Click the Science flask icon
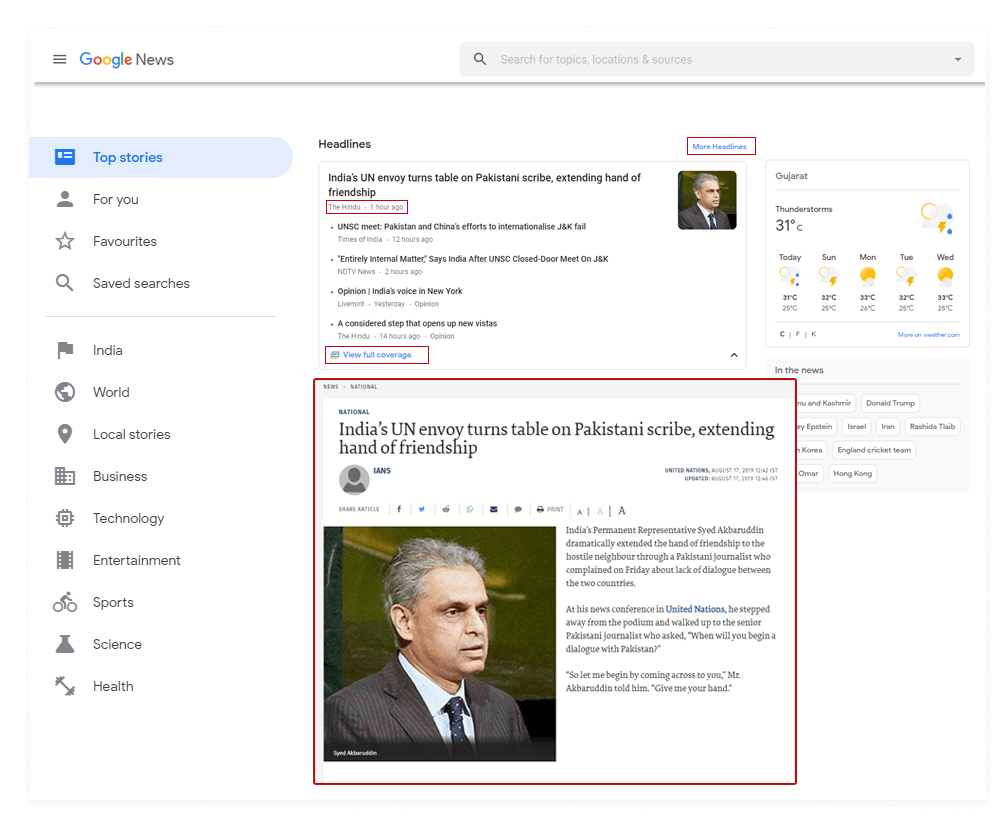Viewport: 1007px width, 831px height. [65, 644]
